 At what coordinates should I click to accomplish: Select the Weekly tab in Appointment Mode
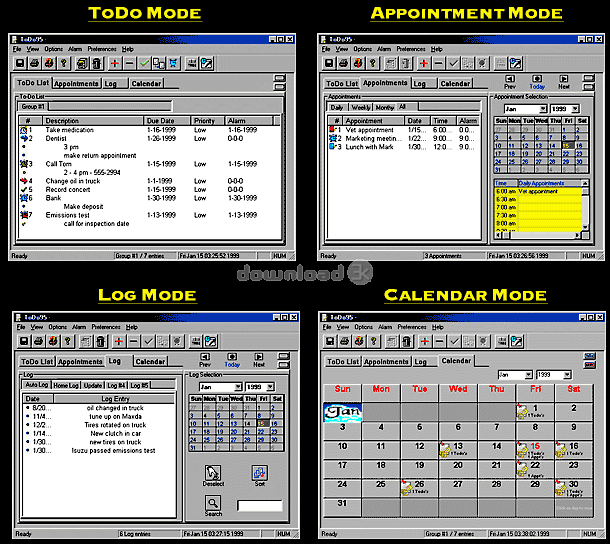click(361, 107)
